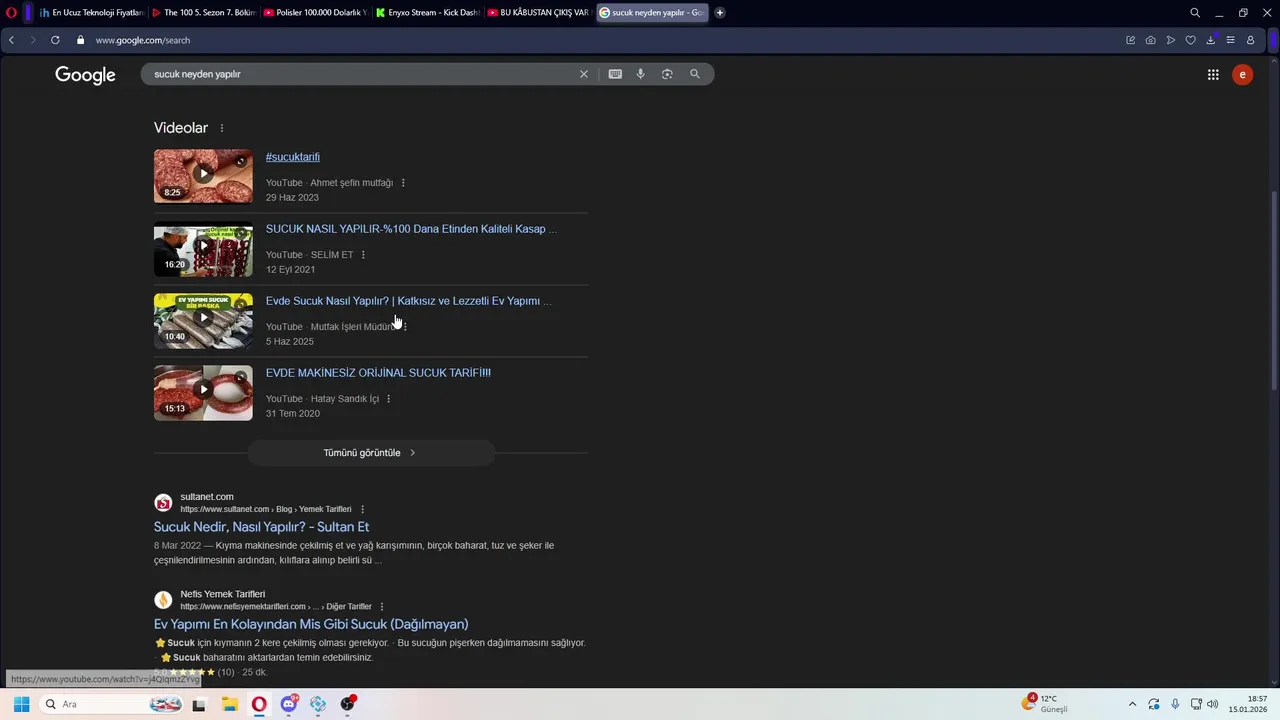Screen dimensions: 1280x720
Task: Select the 'sucuk neyden yapılır' Google tab
Action: (652, 13)
